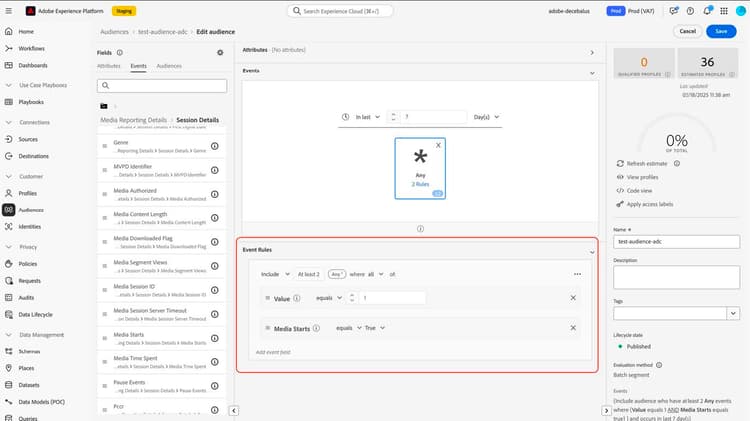
Task: Open Code view
Action: [639, 190]
